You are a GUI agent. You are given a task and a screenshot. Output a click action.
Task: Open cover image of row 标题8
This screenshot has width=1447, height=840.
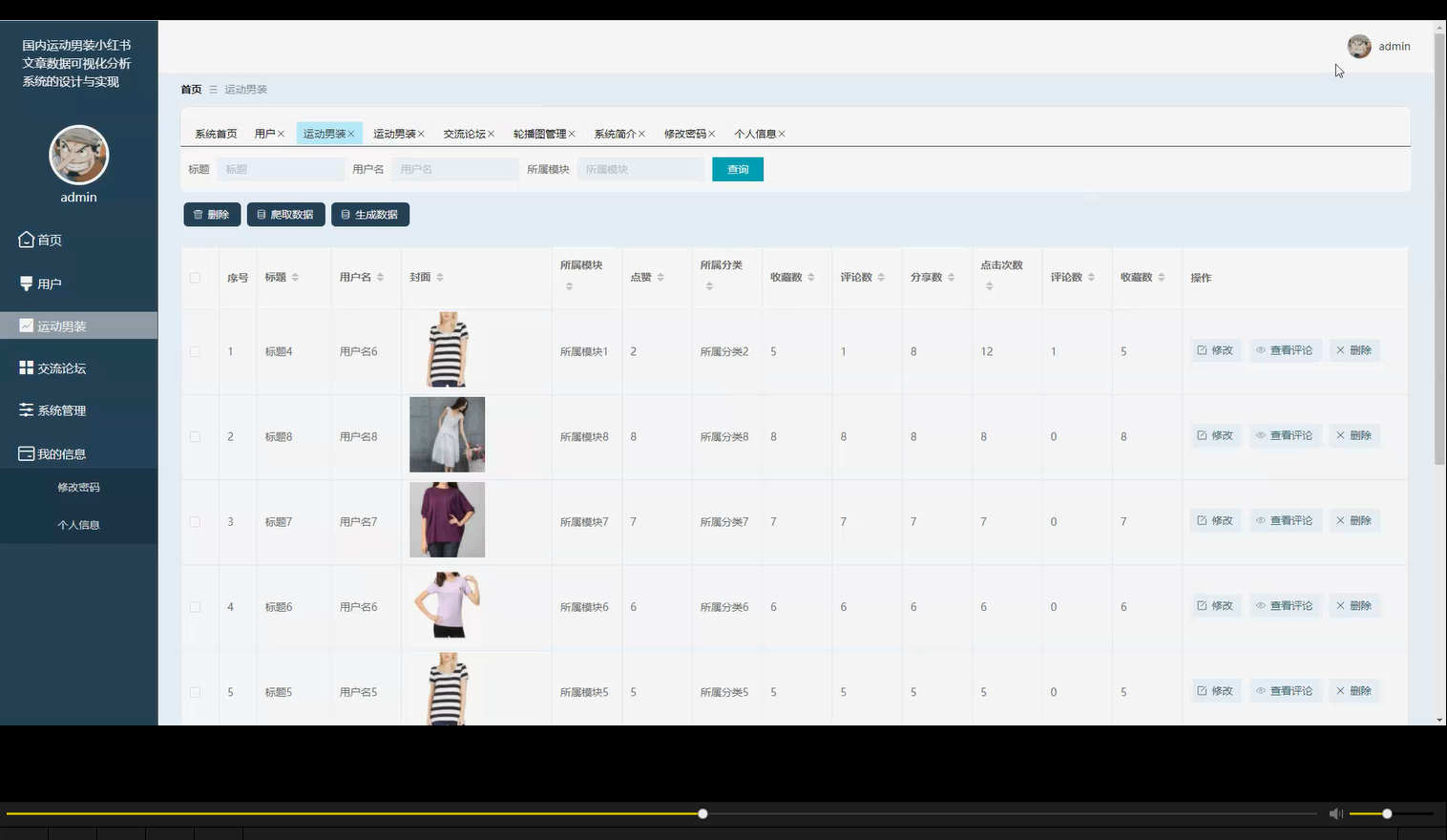pyautogui.click(x=447, y=434)
